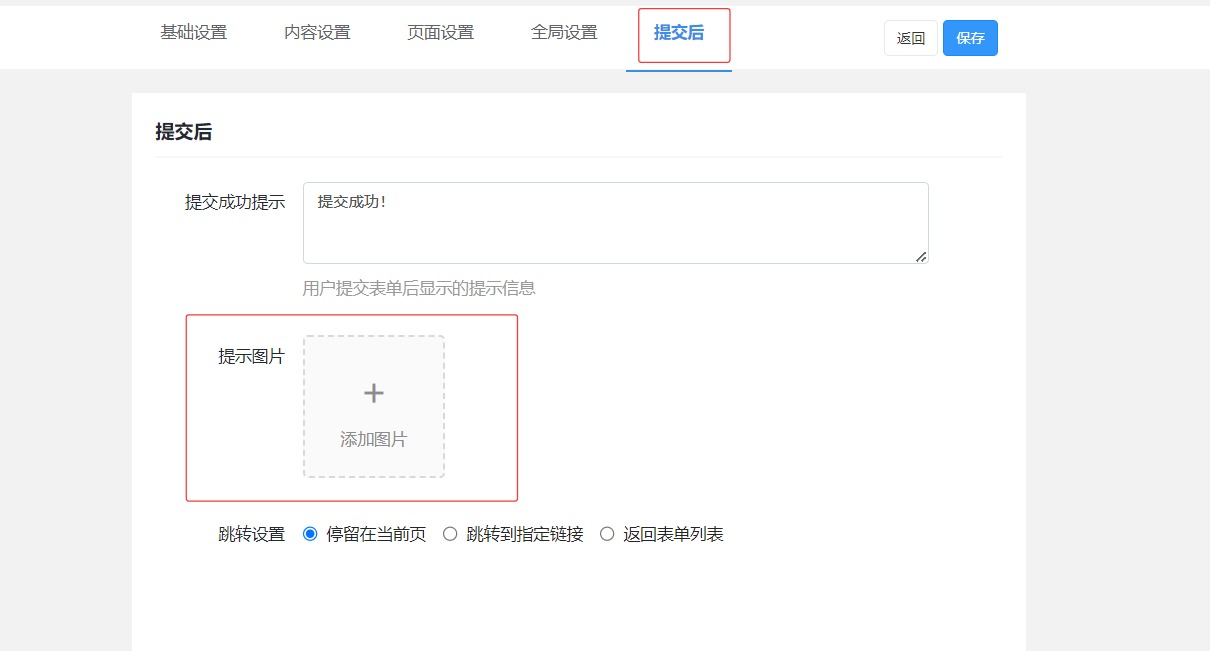Click the 提交成功提示 field label
The height and width of the screenshot is (651, 1210).
pos(235,202)
